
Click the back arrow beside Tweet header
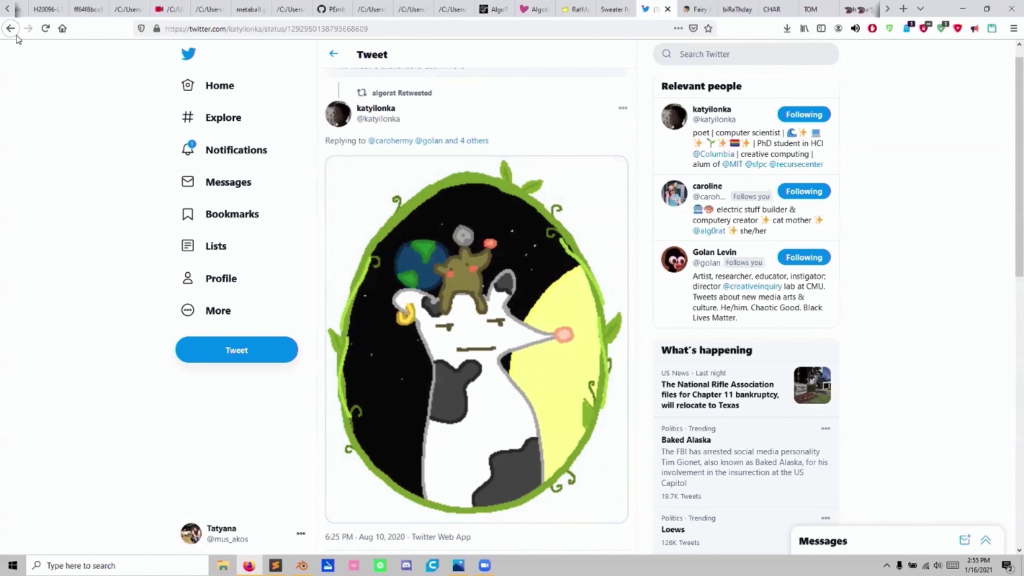point(334,54)
